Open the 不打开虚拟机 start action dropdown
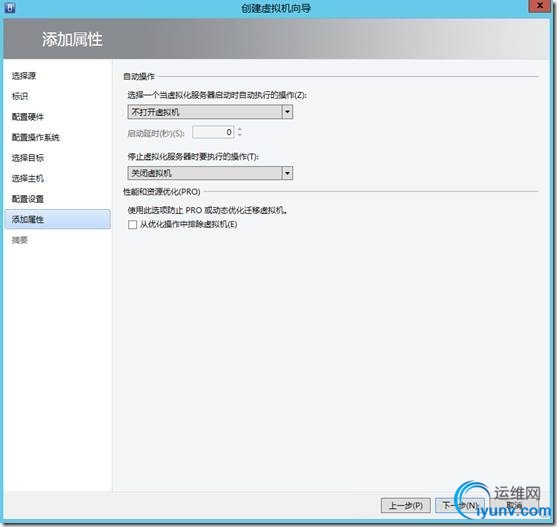This screenshot has width=557, height=527. pos(210,112)
